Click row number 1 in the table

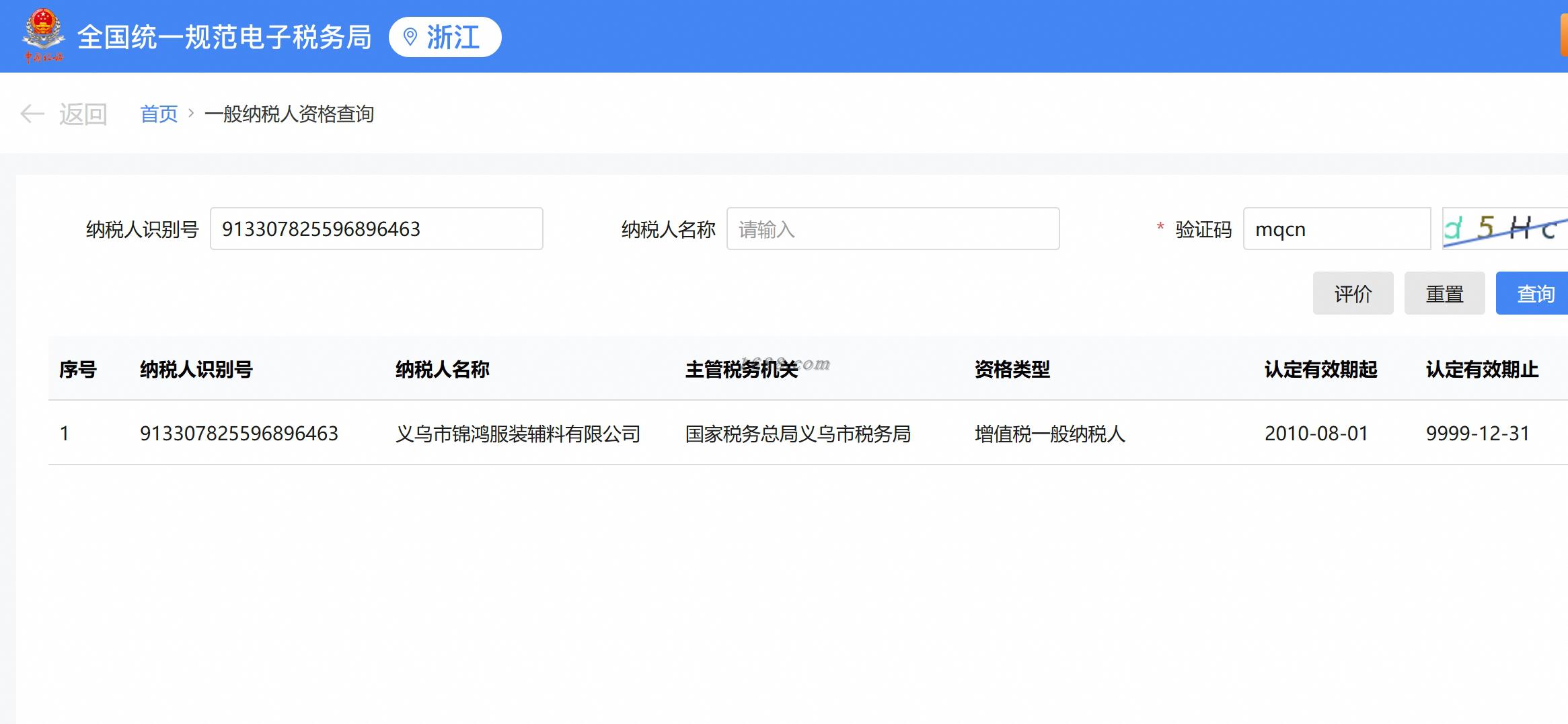(65, 434)
